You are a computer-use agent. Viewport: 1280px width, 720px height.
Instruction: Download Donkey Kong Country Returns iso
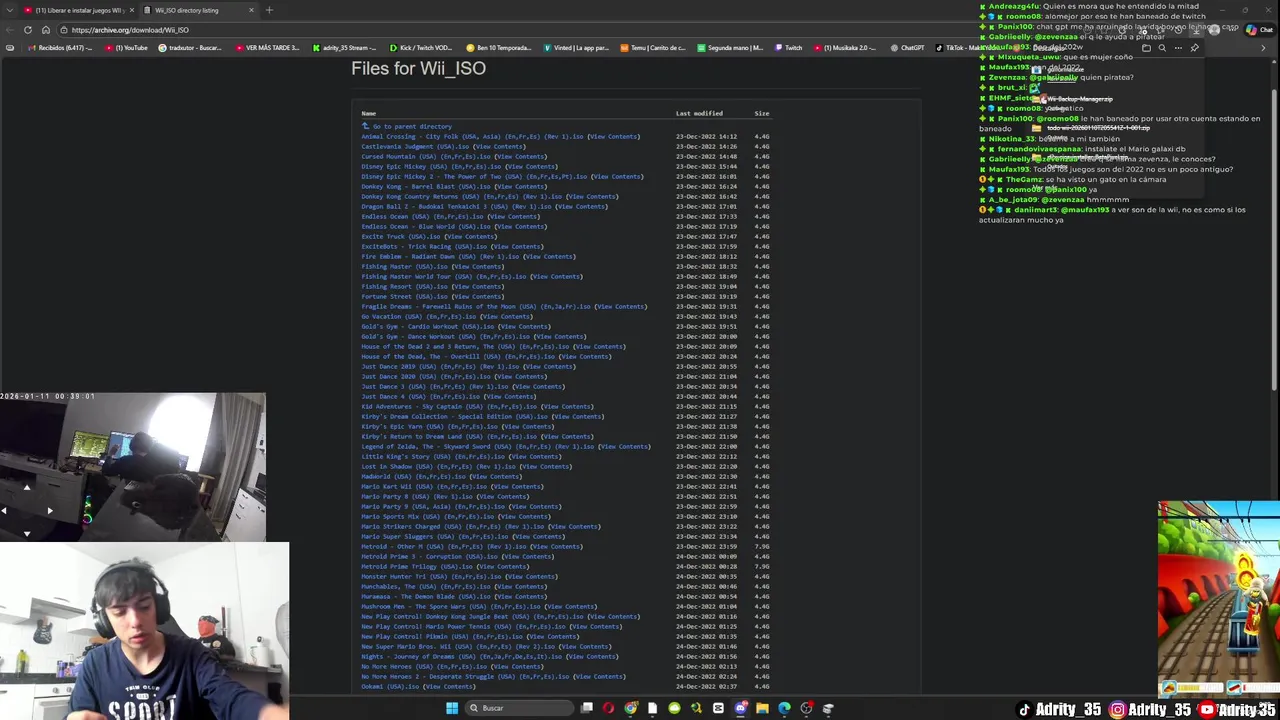462,197
